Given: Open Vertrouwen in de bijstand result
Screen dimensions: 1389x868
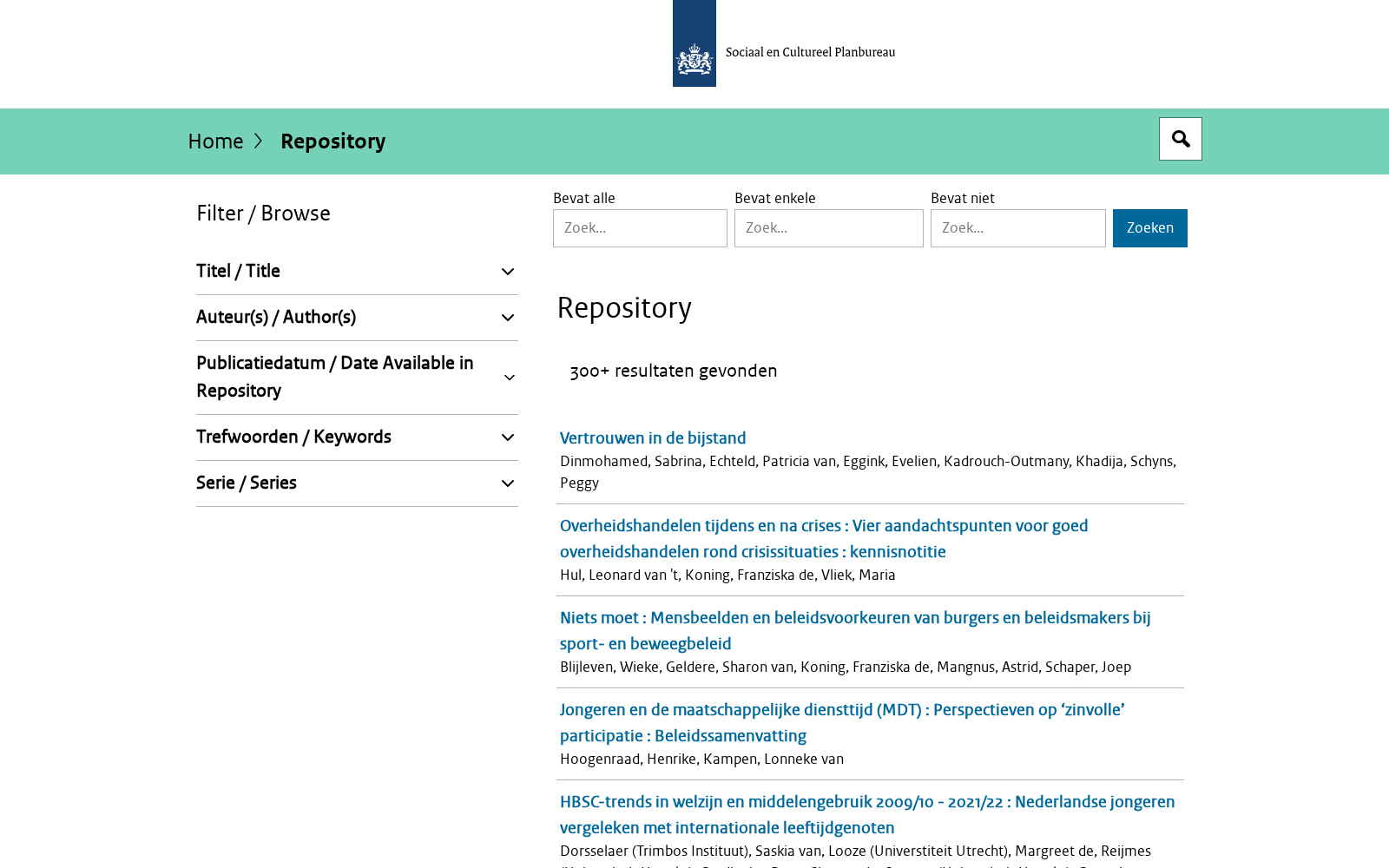Looking at the screenshot, I should (x=653, y=438).
